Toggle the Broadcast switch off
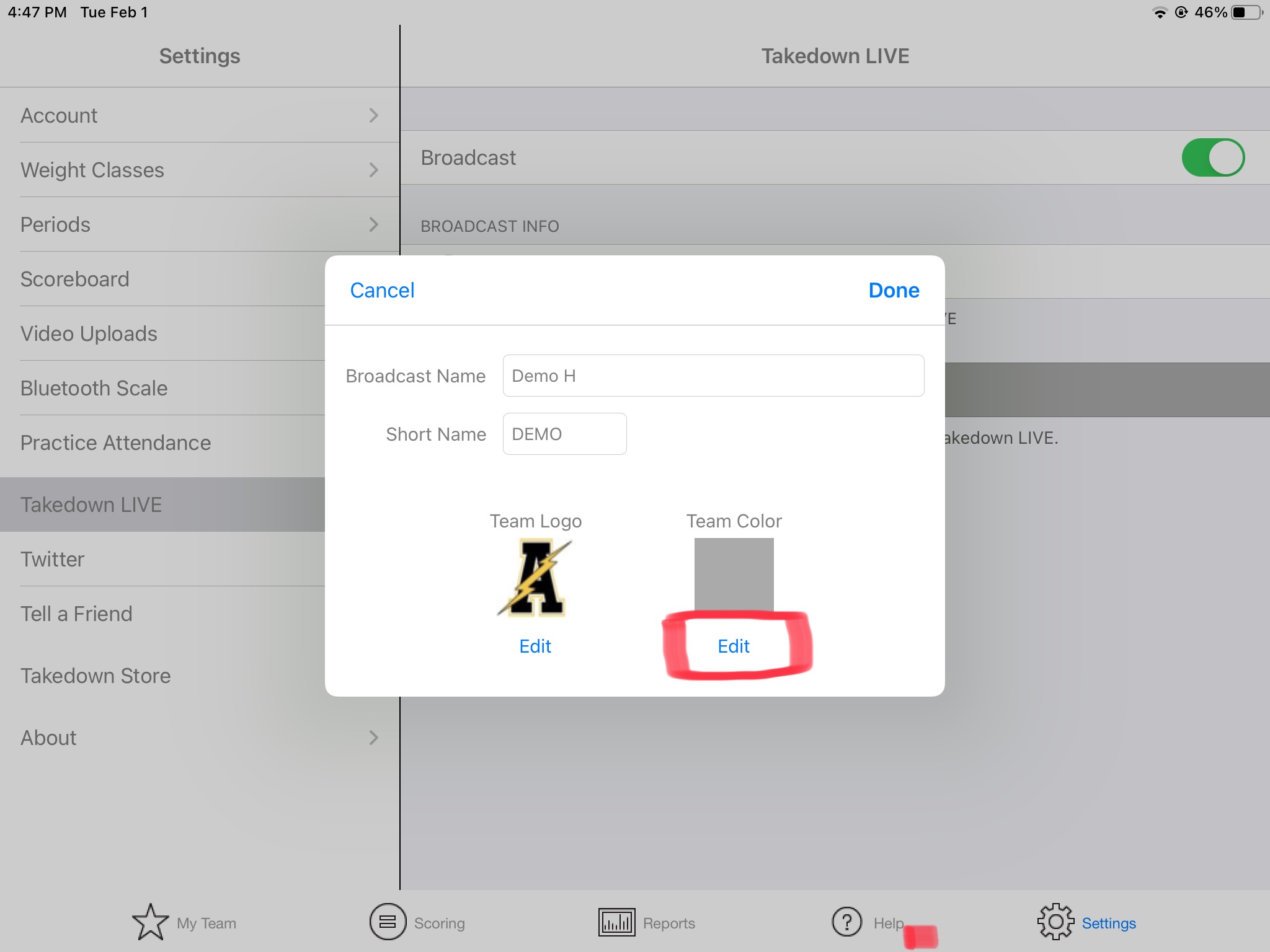 [x=1212, y=157]
